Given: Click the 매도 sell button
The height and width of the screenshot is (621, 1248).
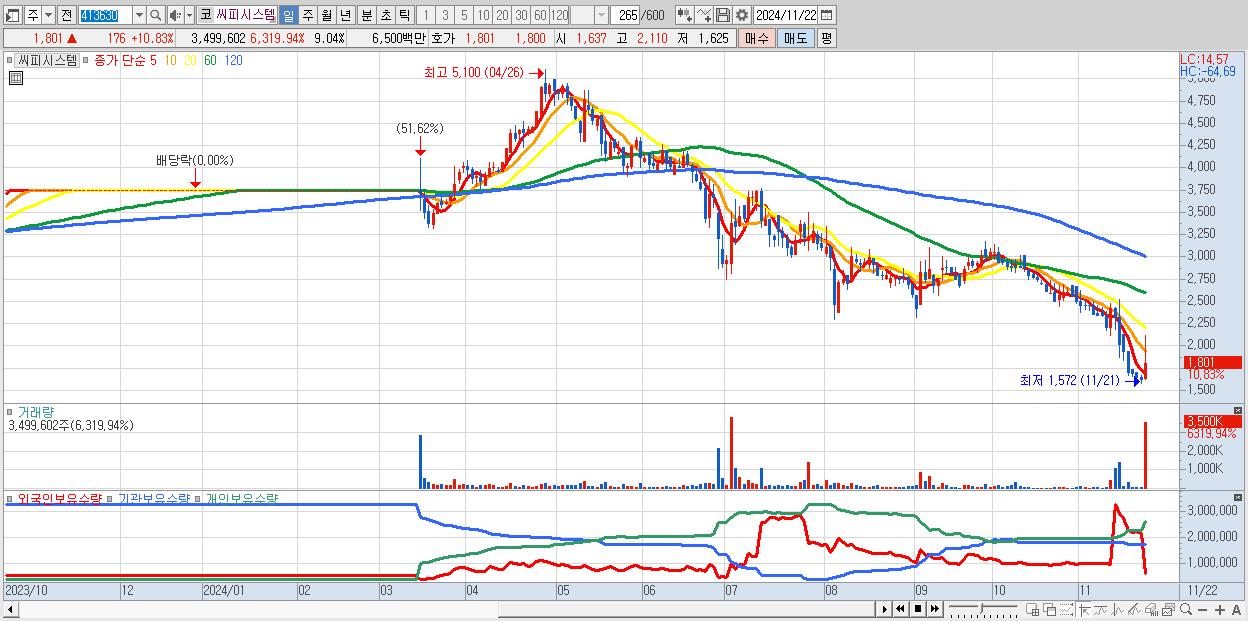Looking at the screenshot, I should click(x=795, y=38).
